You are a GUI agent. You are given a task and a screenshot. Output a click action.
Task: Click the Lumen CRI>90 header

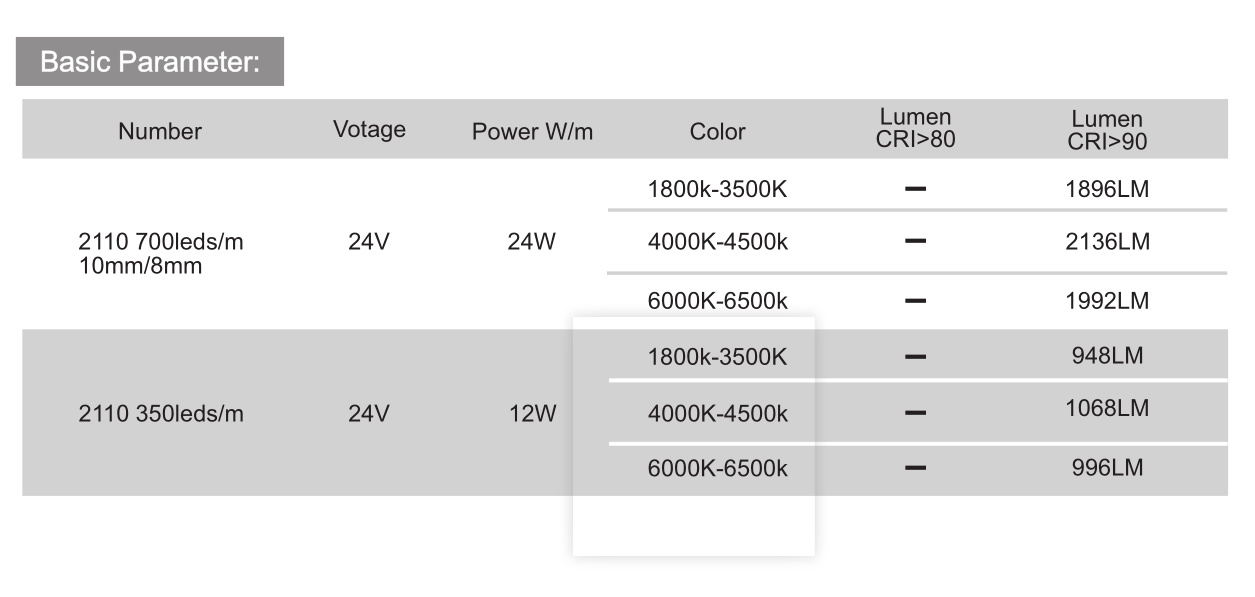point(1107,131)
